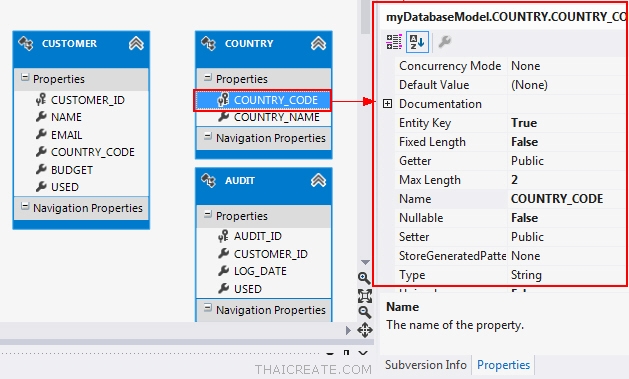629x379 pixels.
Task: Click horizontal scrollbar right arrow
Action: 348,330
